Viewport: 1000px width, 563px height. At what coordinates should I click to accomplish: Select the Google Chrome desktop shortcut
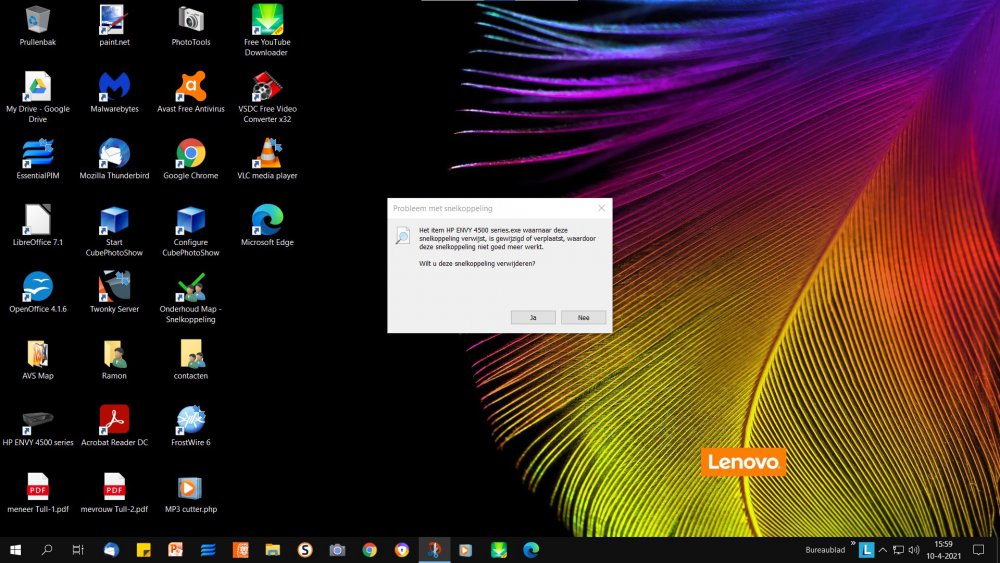pyautogui.click(x=190, y=154)
